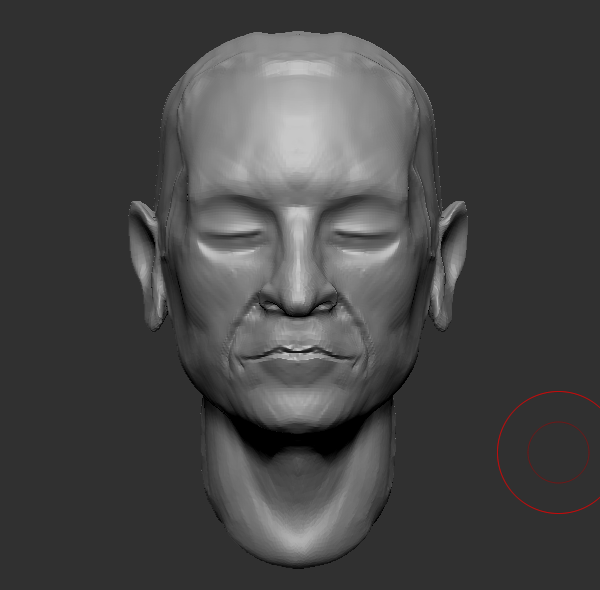Click the chin of the sculpted head
600x590 pixels.
pos(298,409)
